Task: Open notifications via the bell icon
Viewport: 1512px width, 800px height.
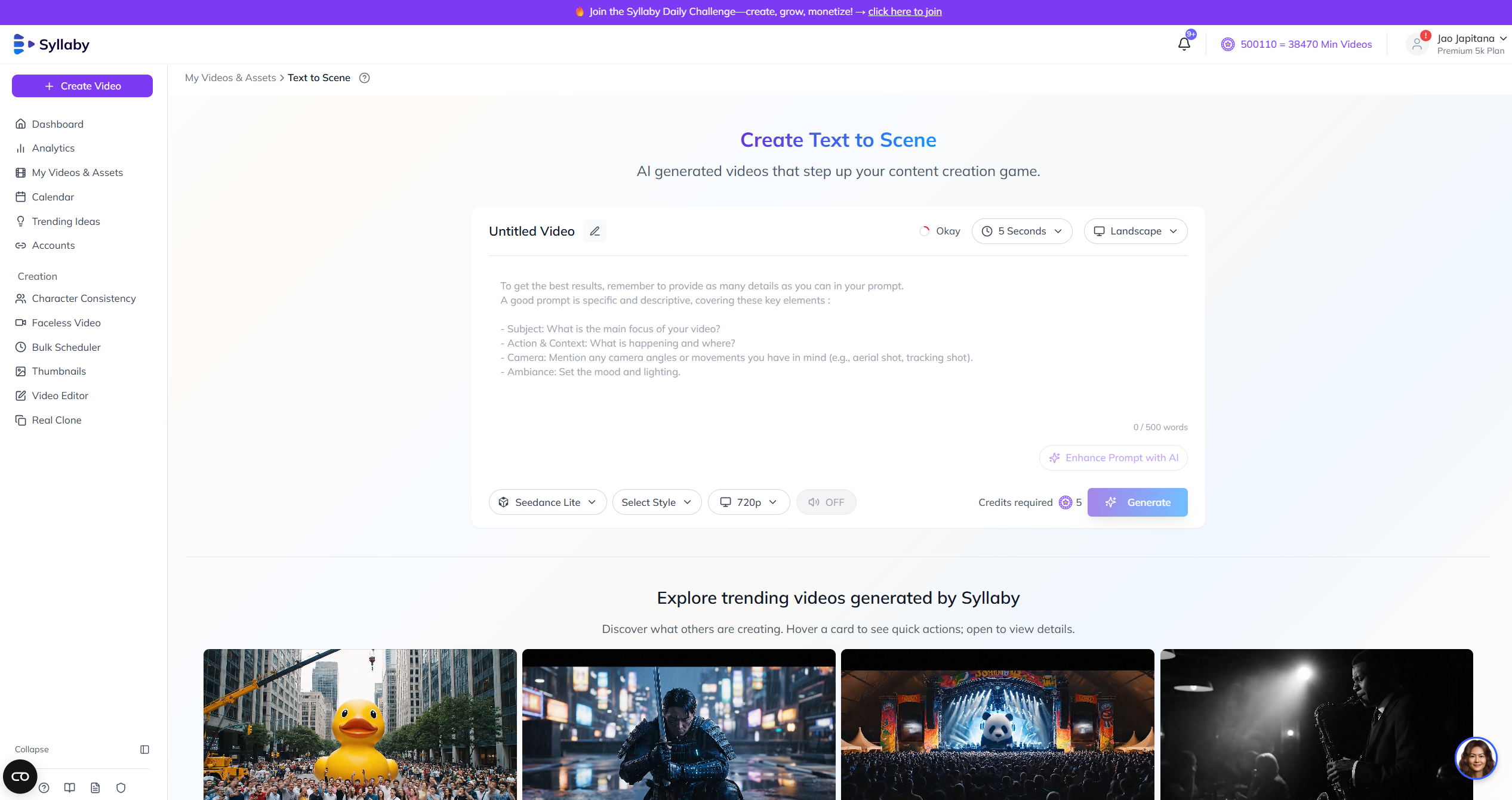Action: pos(1184,44)
